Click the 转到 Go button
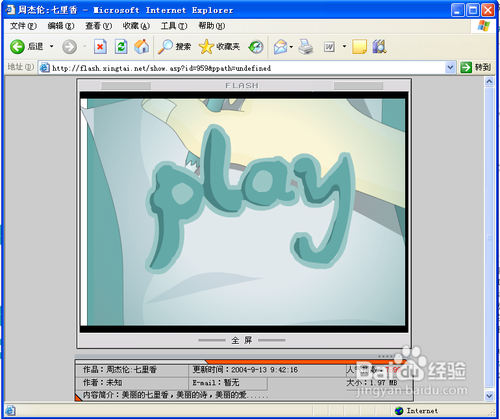Viewport: 500px width, 419px height. [475, 68]
